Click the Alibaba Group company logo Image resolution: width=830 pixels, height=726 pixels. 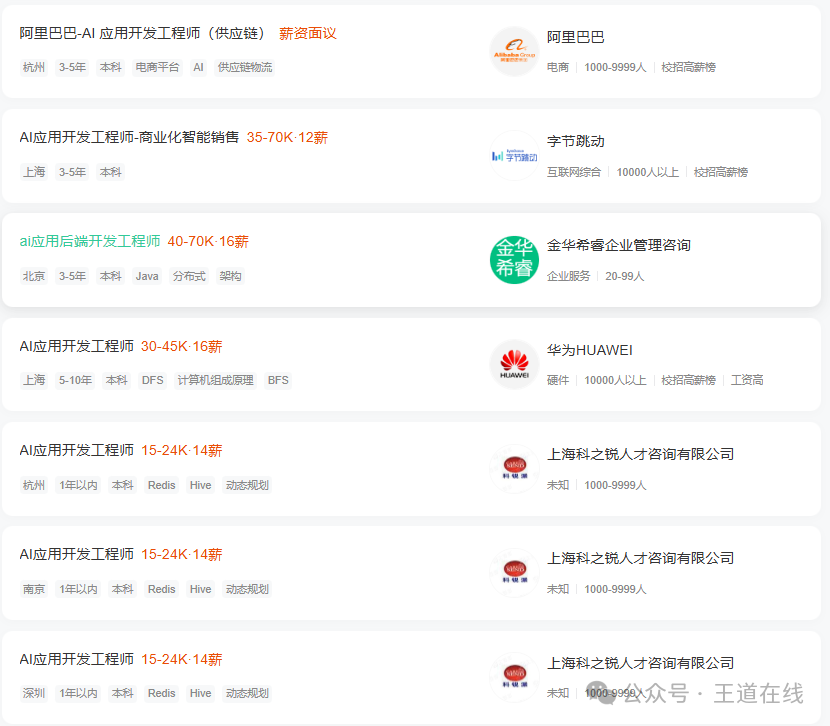click(x=514, y=51)
